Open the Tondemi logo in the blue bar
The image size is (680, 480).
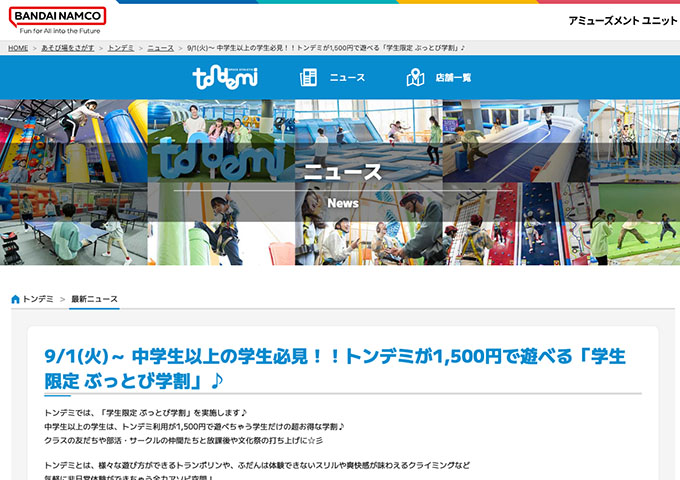click(225, 78)
